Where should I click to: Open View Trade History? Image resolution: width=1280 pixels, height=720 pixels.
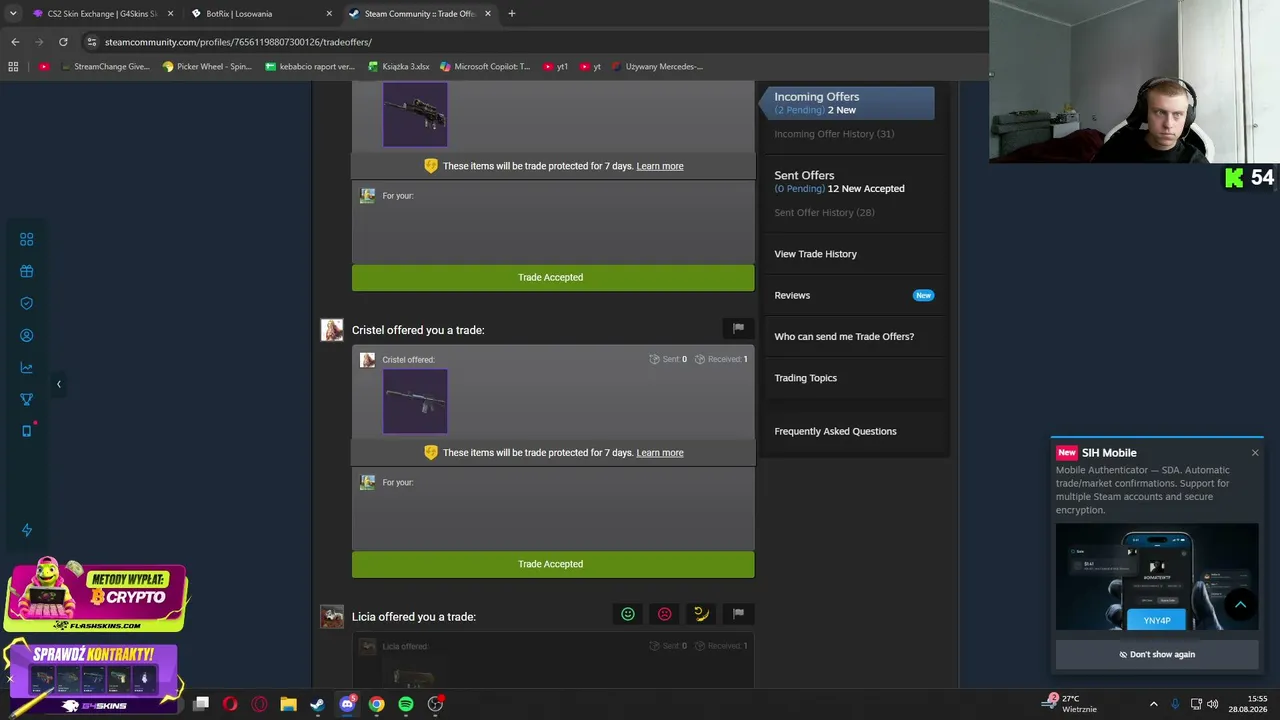(815, 254)
